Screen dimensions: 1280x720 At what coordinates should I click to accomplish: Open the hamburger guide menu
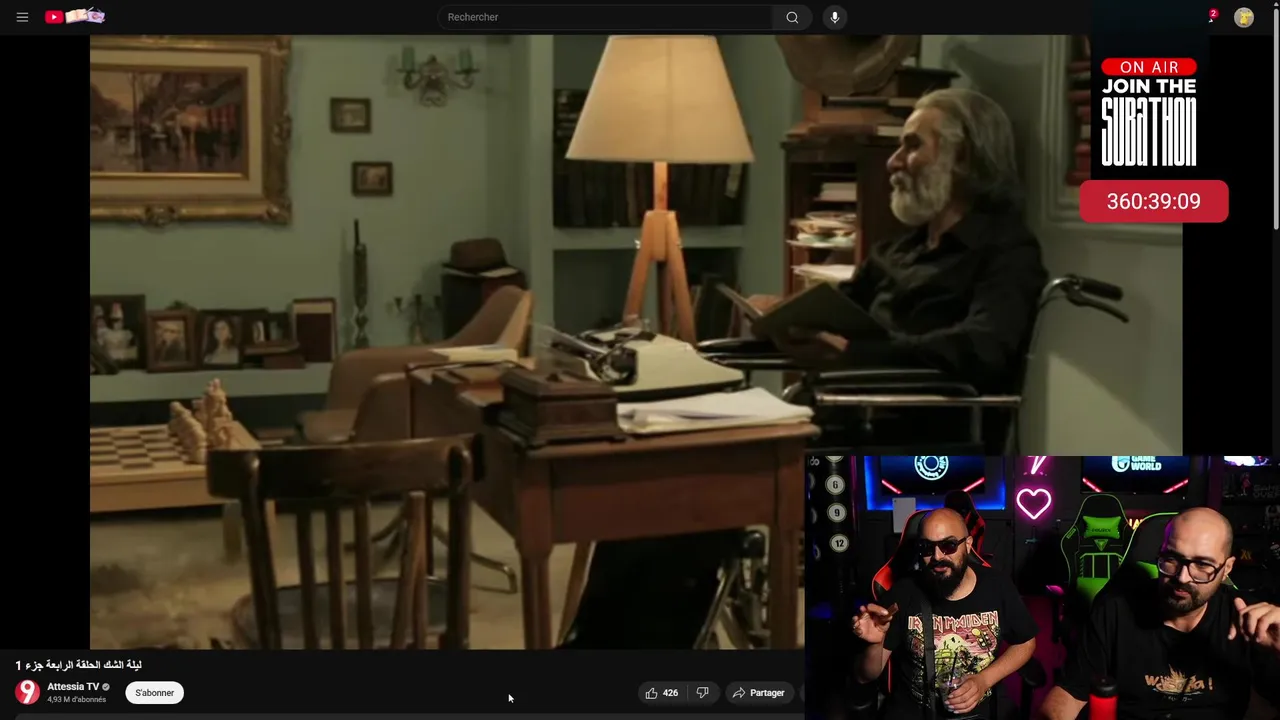pos(22,17)
